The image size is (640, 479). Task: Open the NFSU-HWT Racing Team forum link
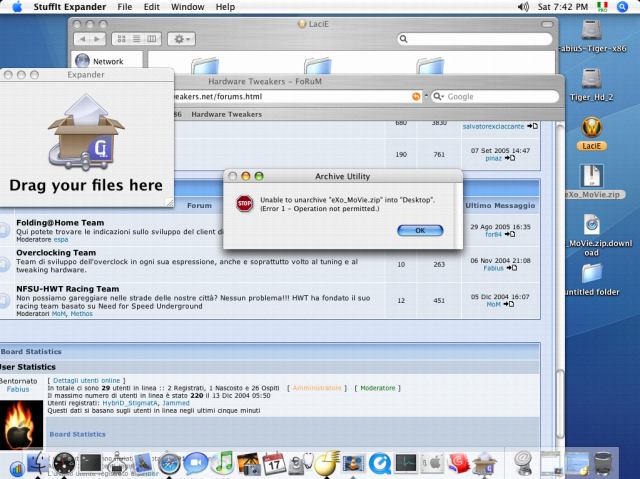pyautogui.click(x=68, y=289)
